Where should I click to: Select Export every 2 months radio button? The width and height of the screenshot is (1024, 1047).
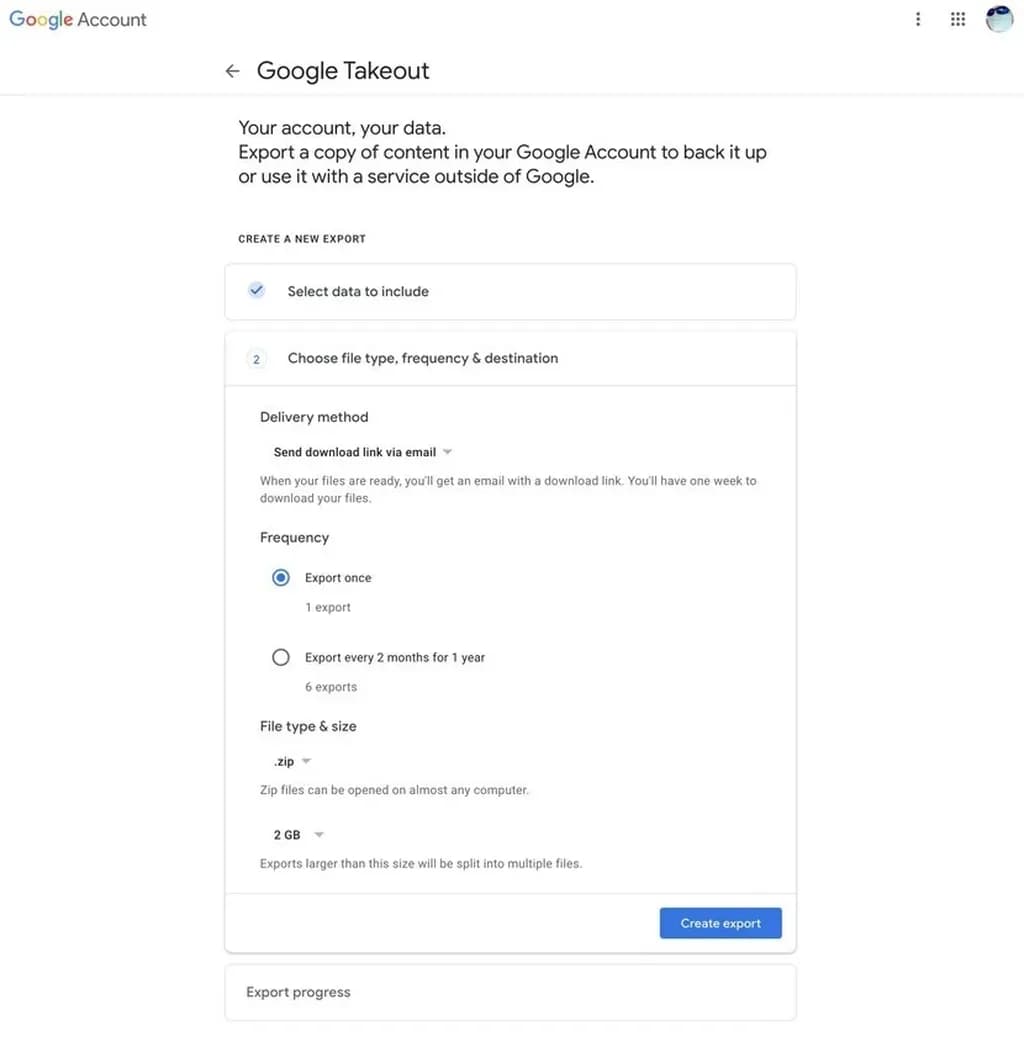pyautogui.click(x=281, y=657)
